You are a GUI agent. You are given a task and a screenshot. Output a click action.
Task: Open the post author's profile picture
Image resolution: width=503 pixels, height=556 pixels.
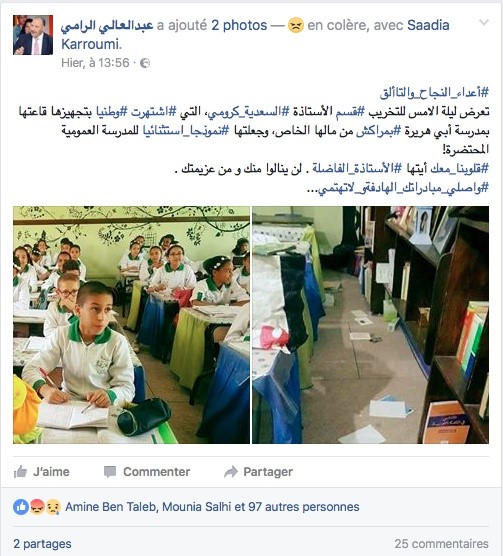tap(33, 35)
